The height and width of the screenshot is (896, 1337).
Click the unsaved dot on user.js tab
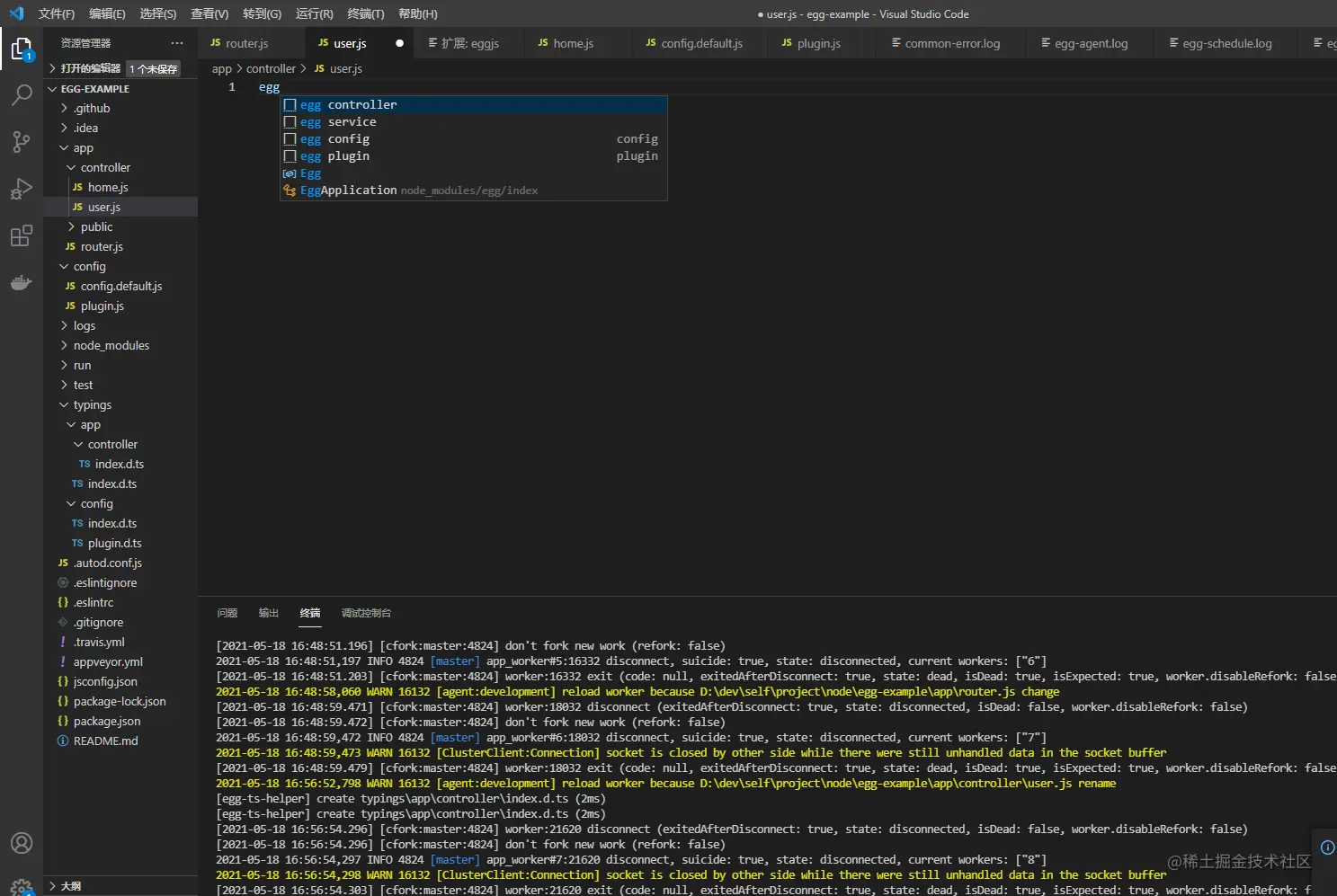point(399,43)
